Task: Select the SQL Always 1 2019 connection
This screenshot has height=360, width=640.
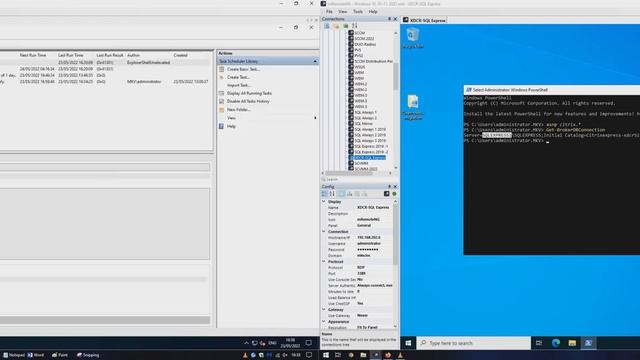Action: [370, 129]
